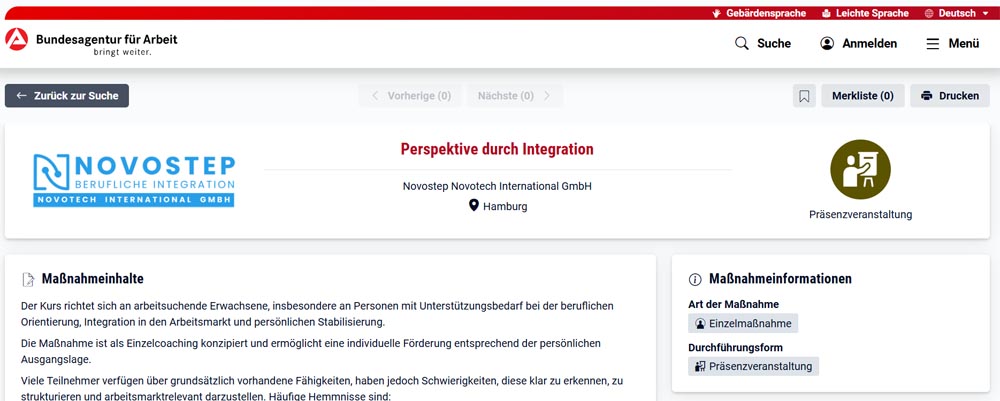Click the paragraph starting 'Der Kurs richtet sich'
Image resolution: width=1000 pixels, height=401 pixels.
tap(318, 314)
